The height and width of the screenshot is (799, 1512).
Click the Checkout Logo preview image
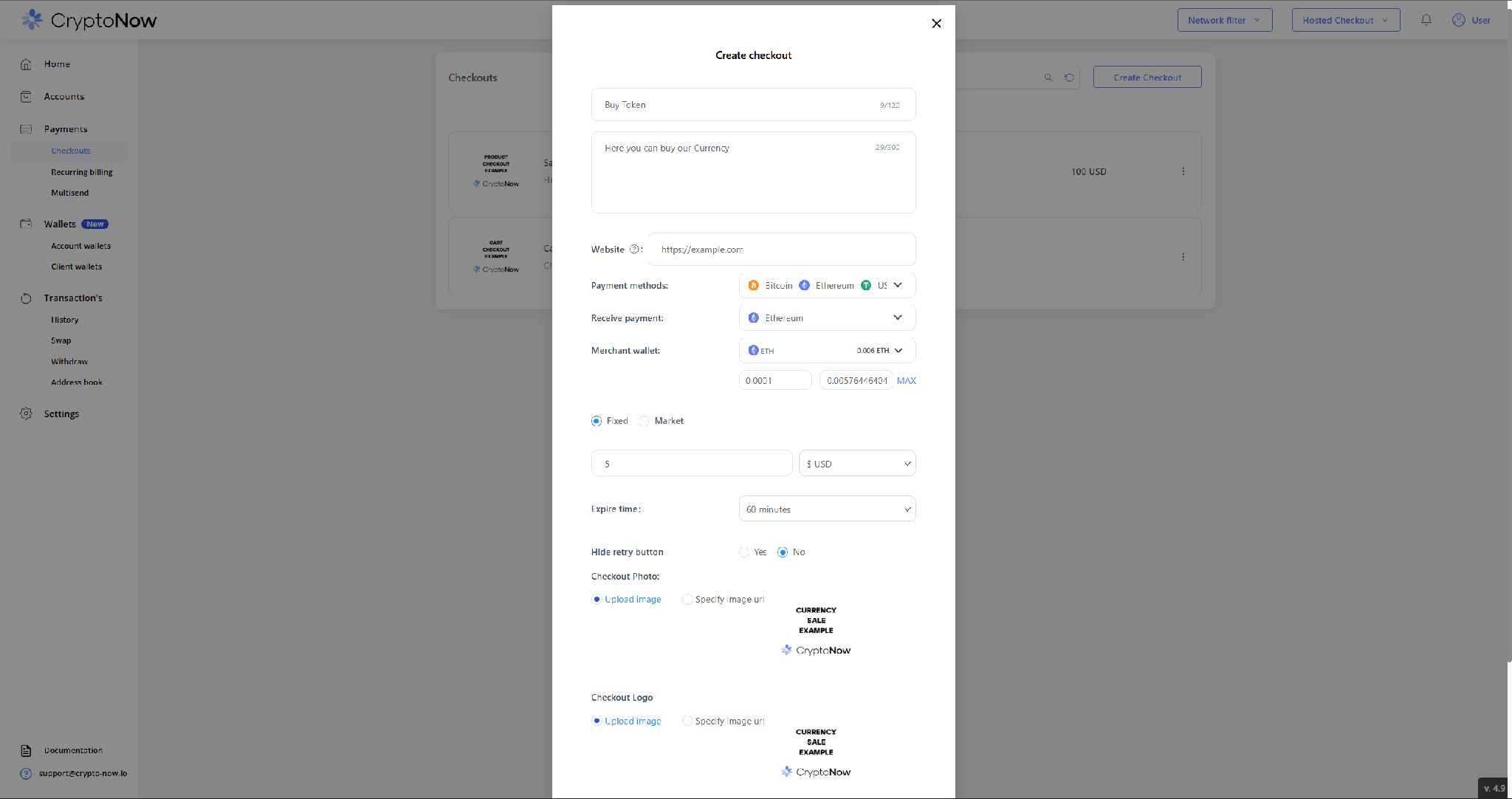point(816,752)
